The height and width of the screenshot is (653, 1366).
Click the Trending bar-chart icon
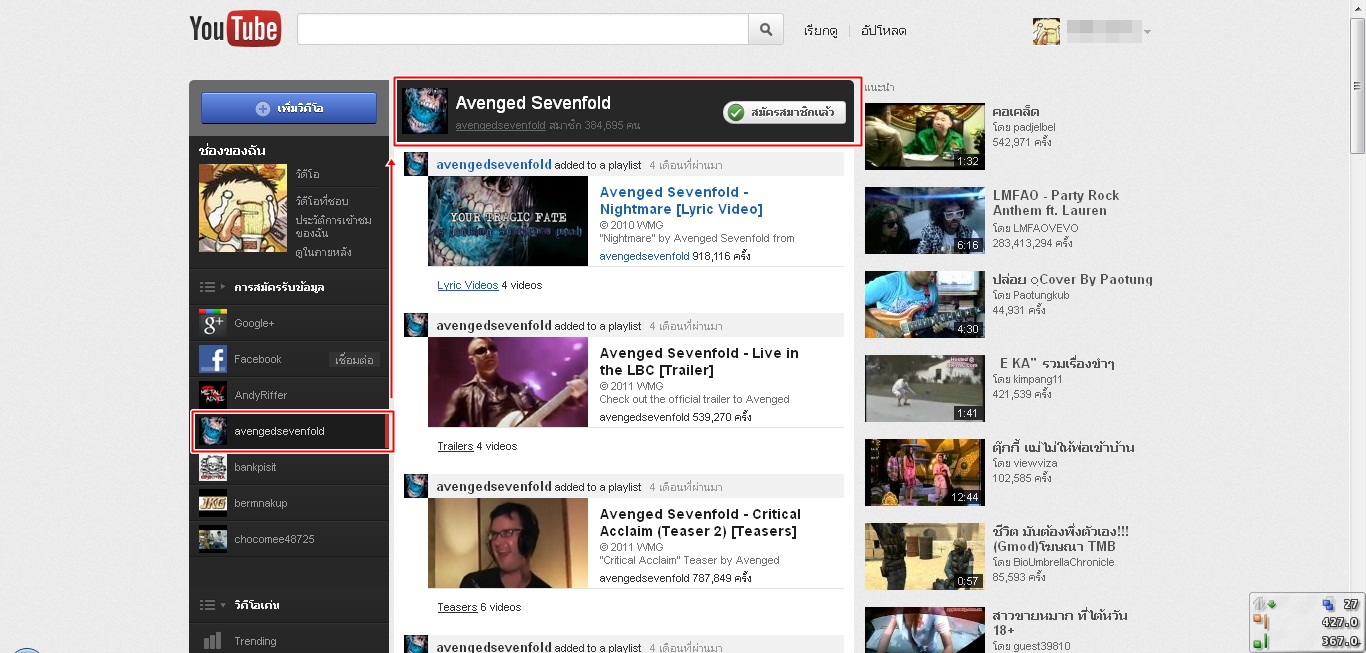point(212,641)
